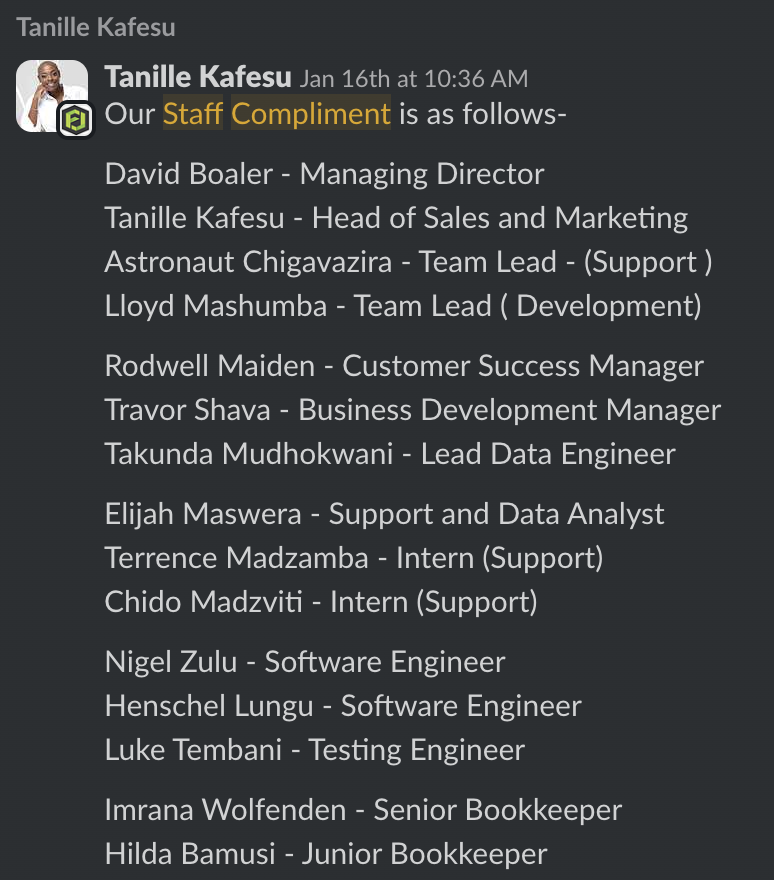Viewport: 774px width, 880px height.
Task: Click the Tanille Kafesu conversation header
Action: 96,27
